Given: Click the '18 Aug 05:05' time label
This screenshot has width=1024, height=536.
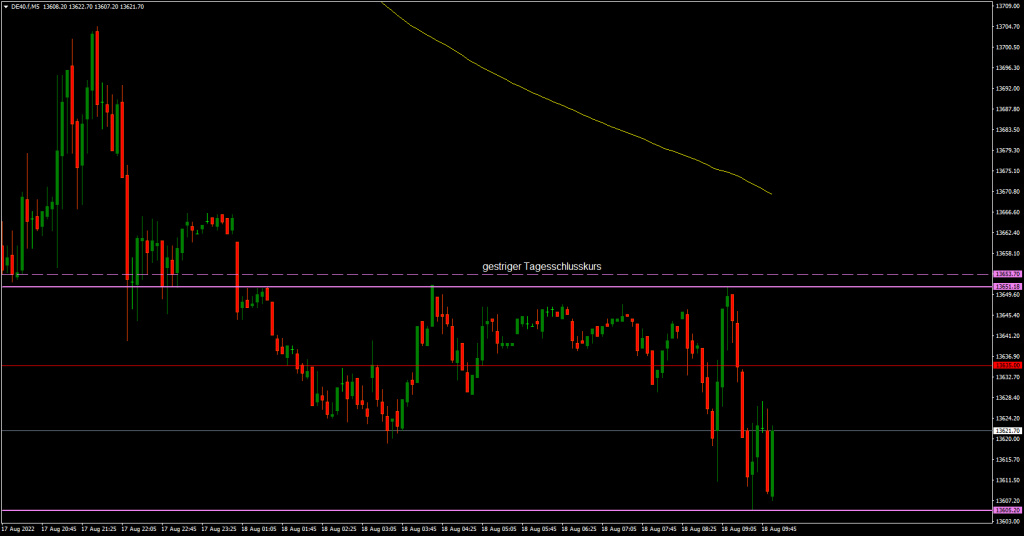Looking at the screenshot, I should click(x=495, y=528).
